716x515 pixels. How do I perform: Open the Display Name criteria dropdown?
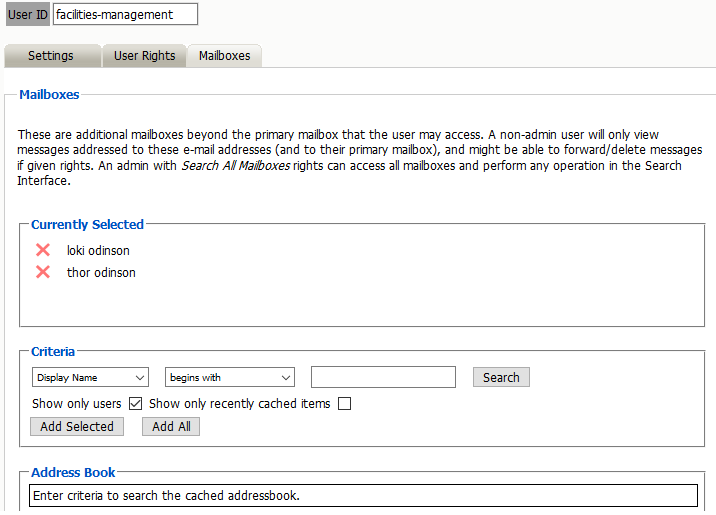90,377
